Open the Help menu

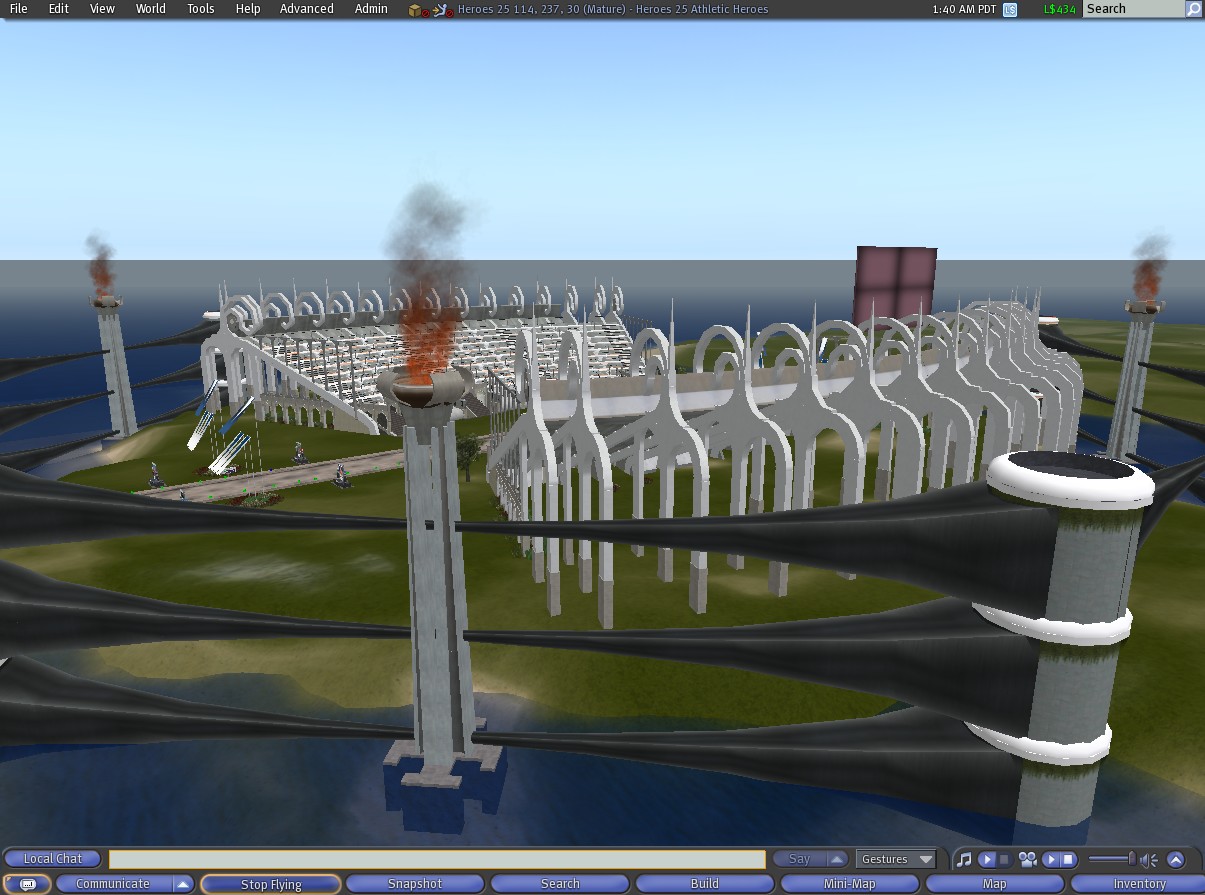tap(248, 9)
